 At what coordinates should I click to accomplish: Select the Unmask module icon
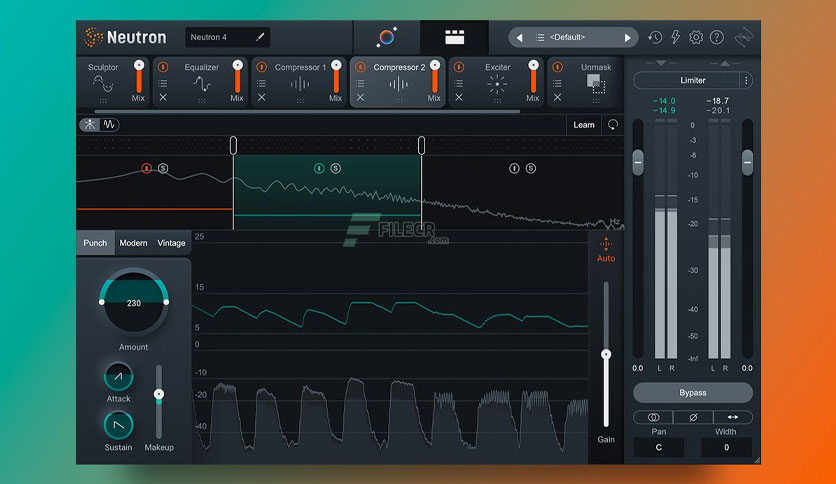596,84
